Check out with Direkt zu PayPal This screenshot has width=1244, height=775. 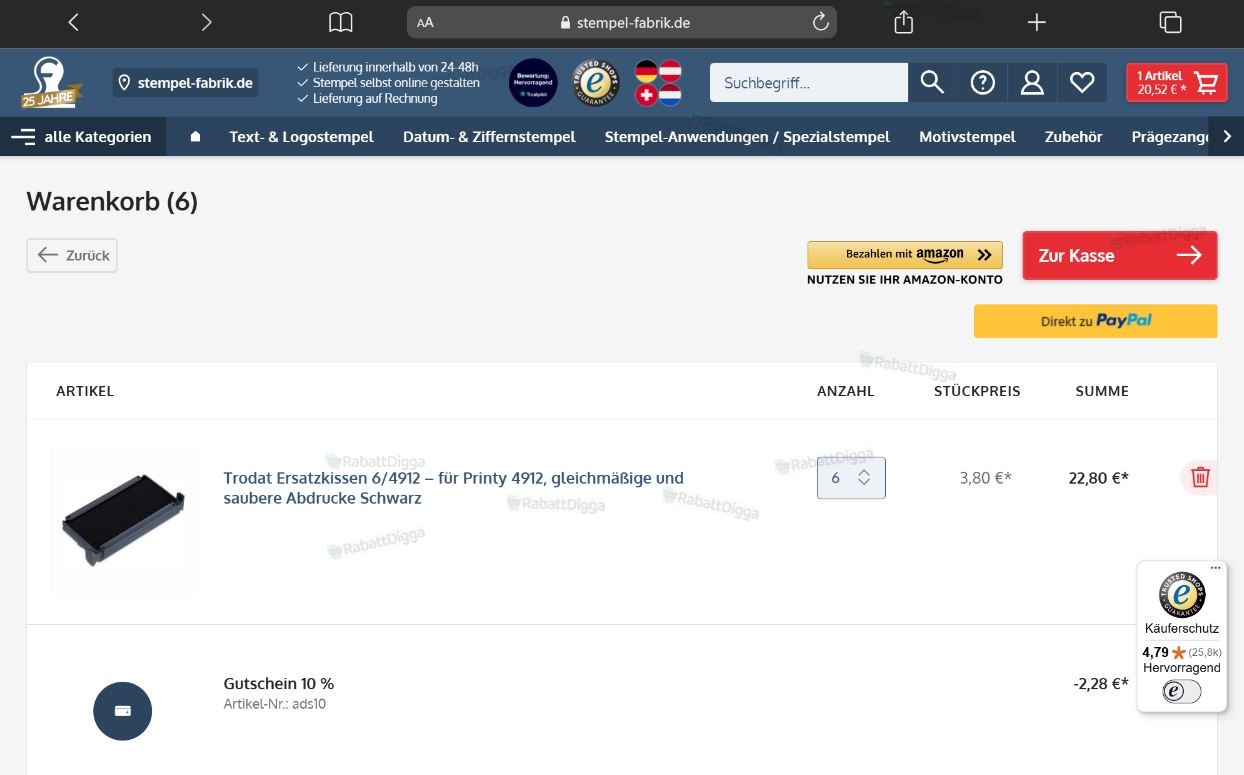1096,321
